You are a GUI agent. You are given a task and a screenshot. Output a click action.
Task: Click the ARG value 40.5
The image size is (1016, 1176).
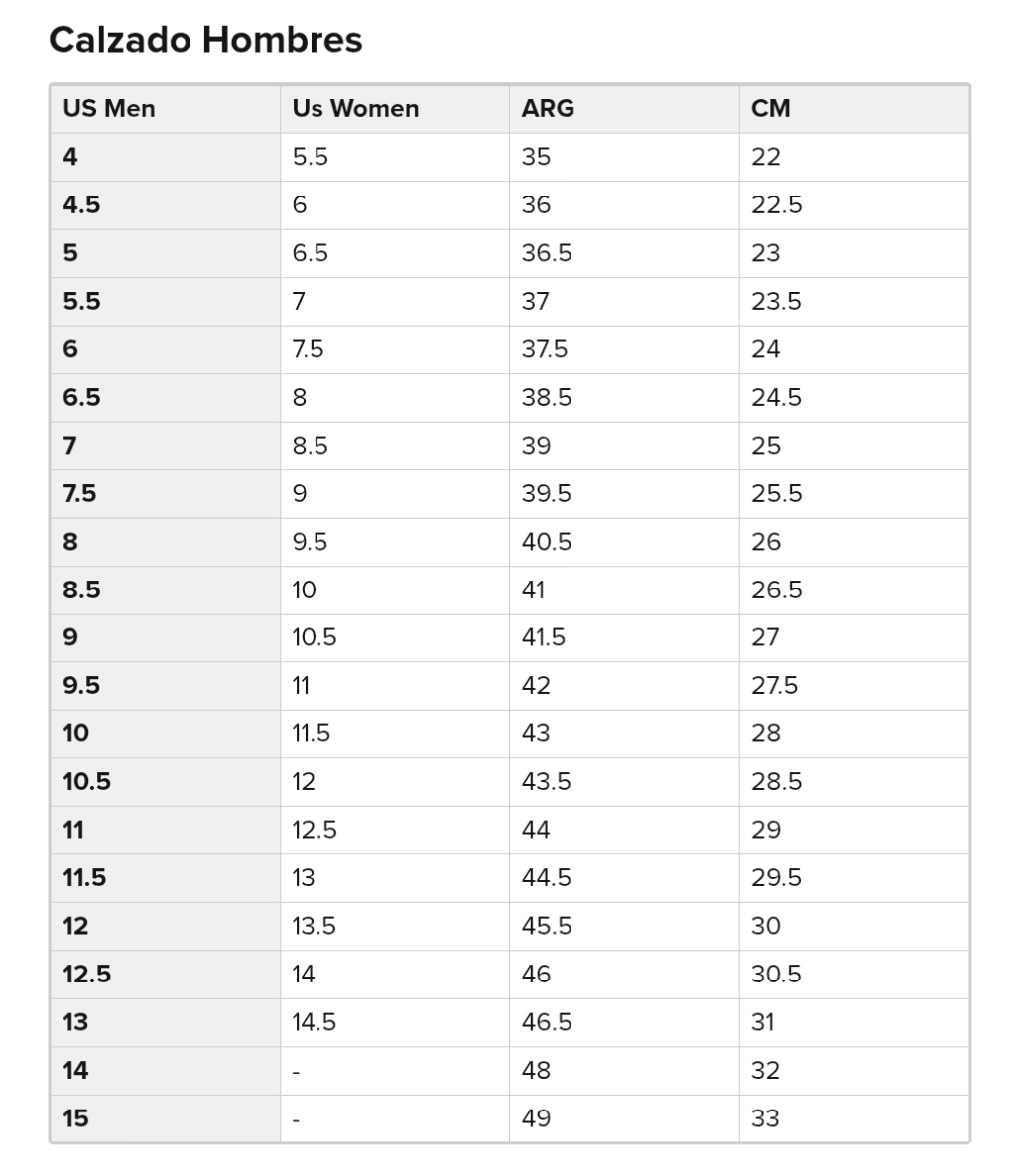[x=547, y=542]
